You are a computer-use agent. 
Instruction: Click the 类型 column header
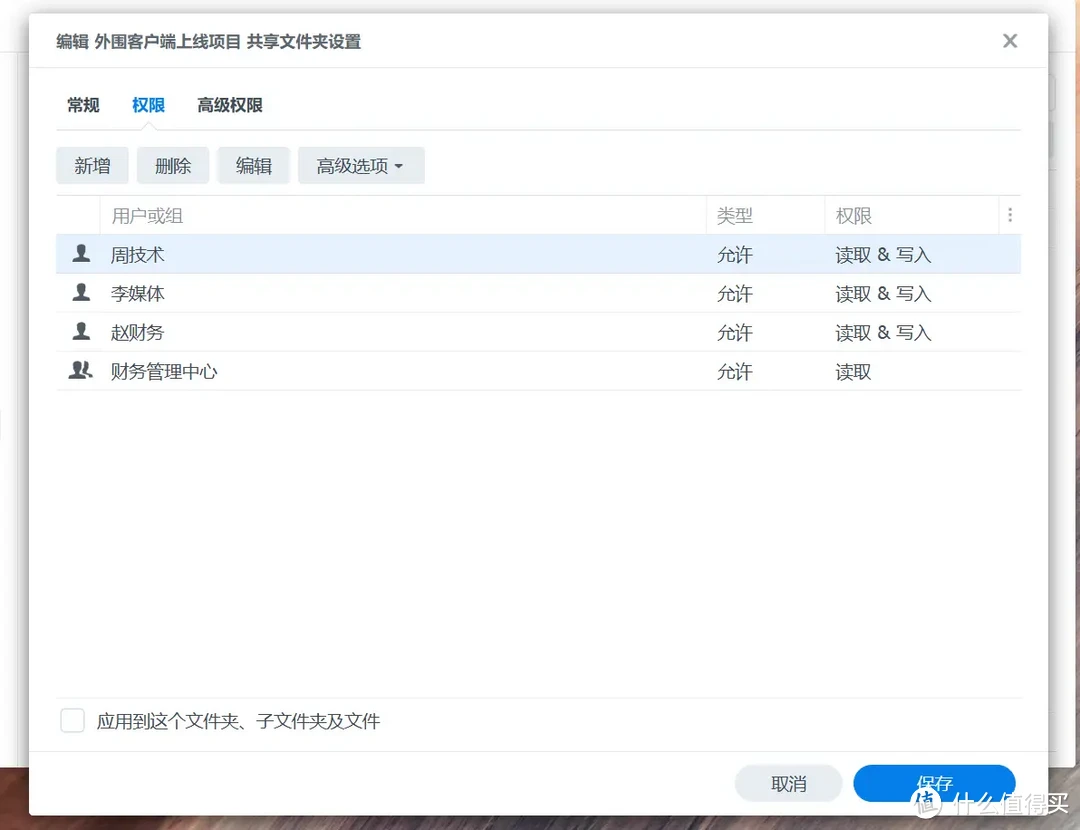coord(735,215)
